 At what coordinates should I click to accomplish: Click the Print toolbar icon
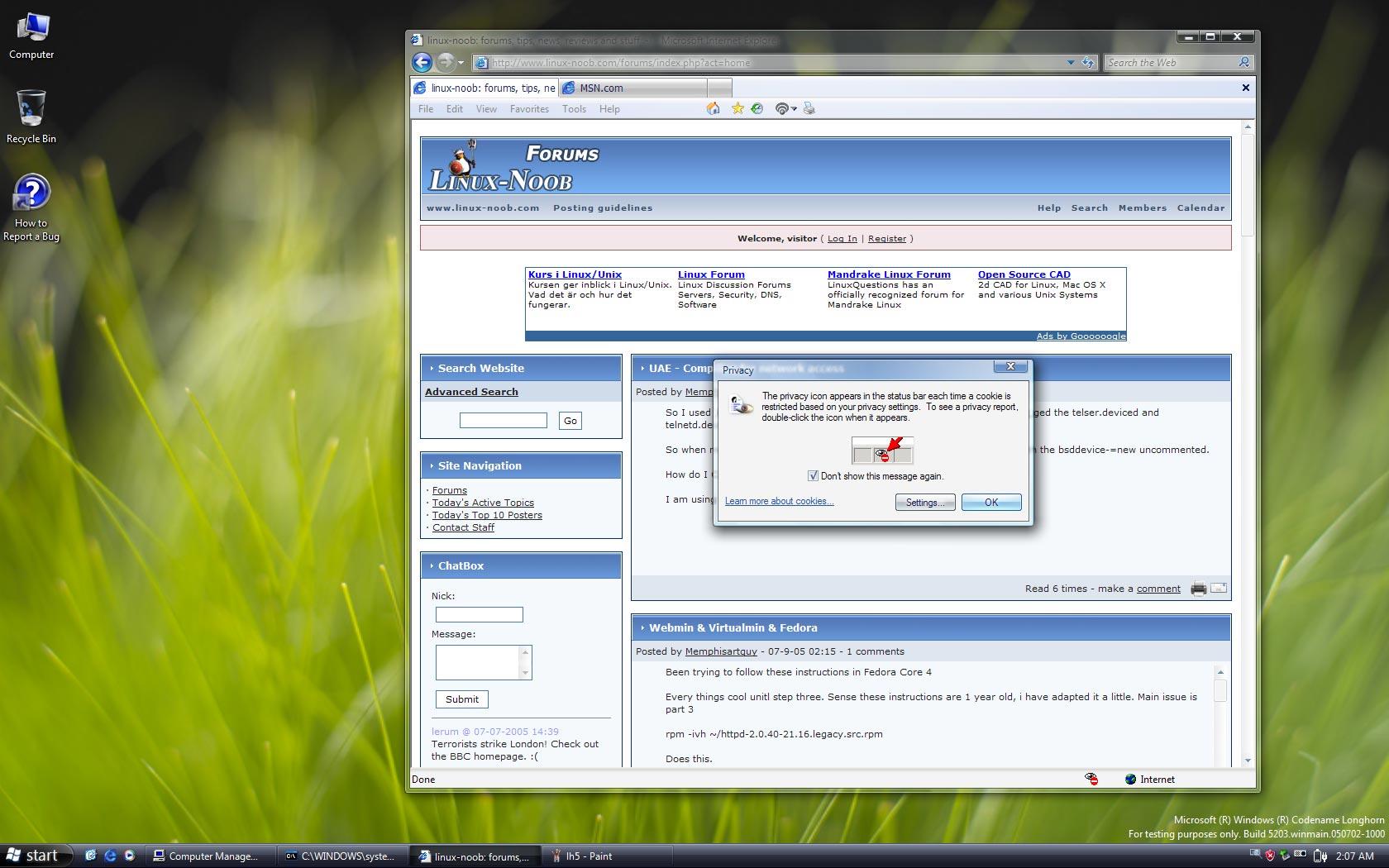809,108
